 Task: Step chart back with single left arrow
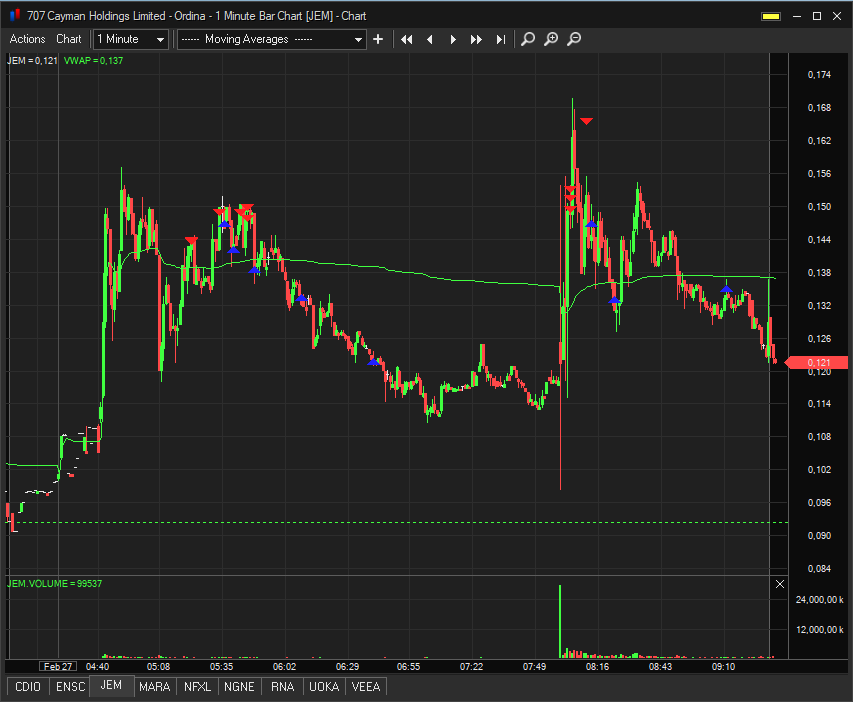point(430,39)
